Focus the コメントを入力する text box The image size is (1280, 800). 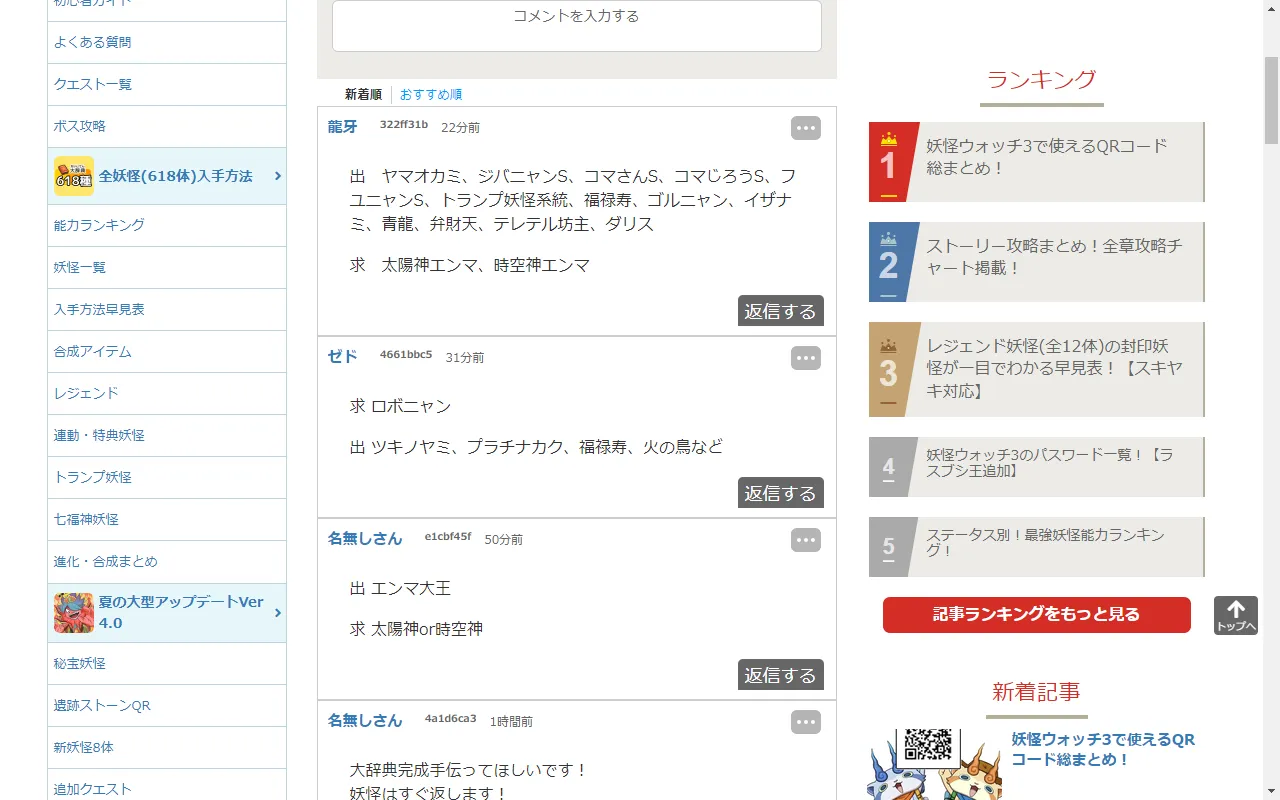click(x=577, y=25)
